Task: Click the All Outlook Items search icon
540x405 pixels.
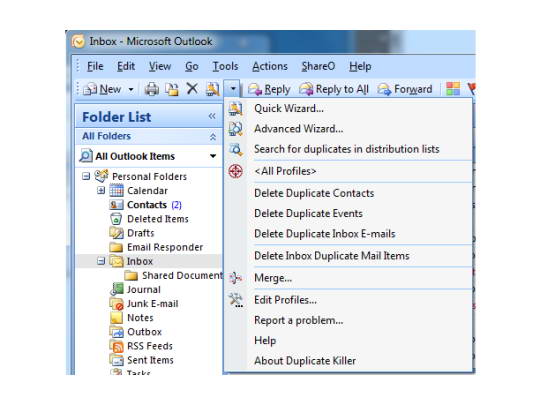Action: click(x=86, y=156)
